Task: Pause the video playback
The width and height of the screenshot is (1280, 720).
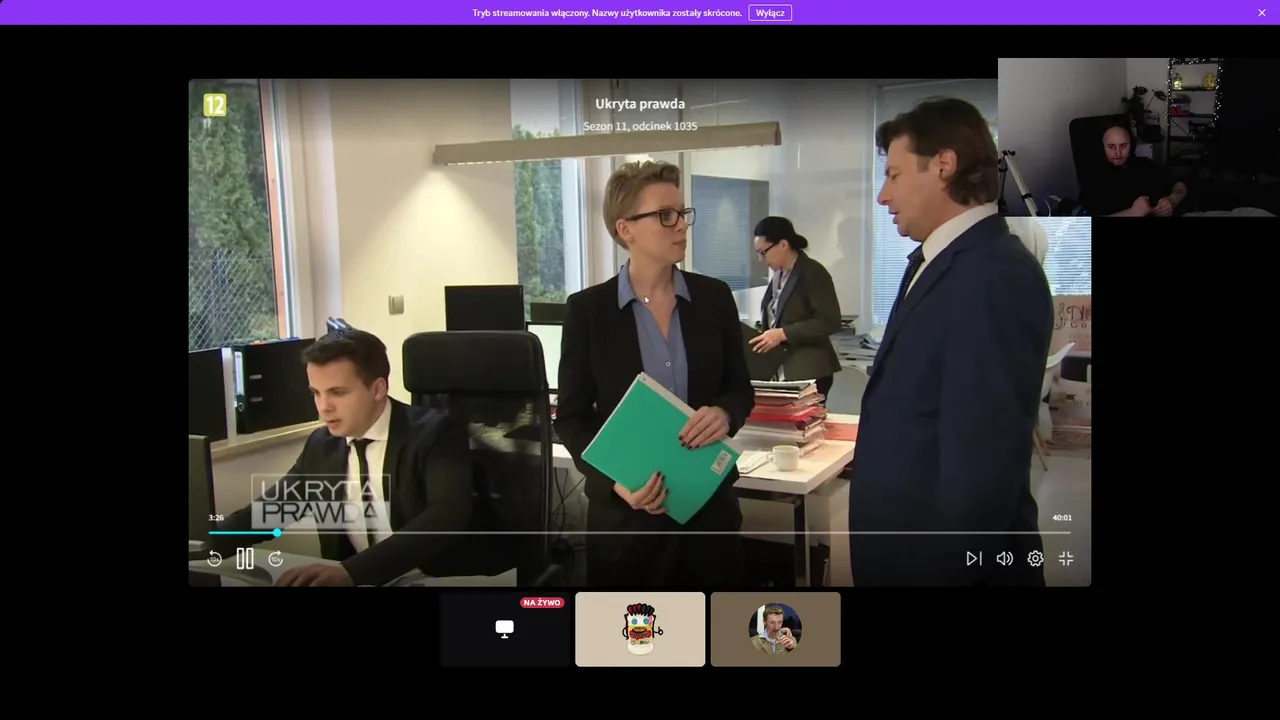Action: pos(245,559)
